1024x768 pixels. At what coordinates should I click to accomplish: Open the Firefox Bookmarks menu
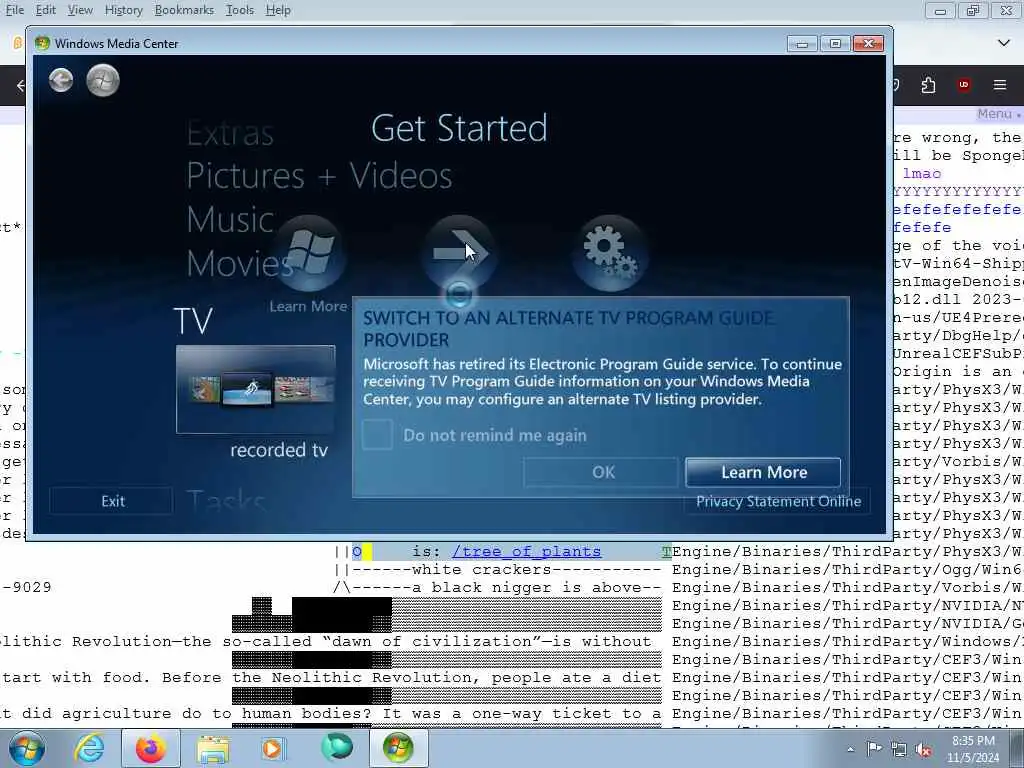[x=184, y=10]
